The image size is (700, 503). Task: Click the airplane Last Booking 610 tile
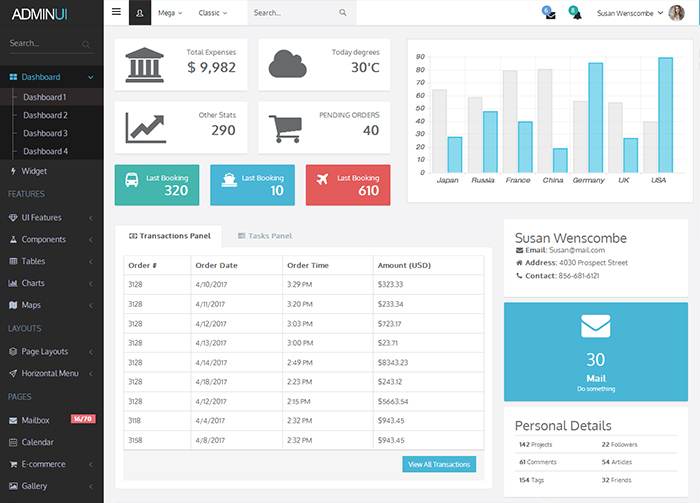347,185
